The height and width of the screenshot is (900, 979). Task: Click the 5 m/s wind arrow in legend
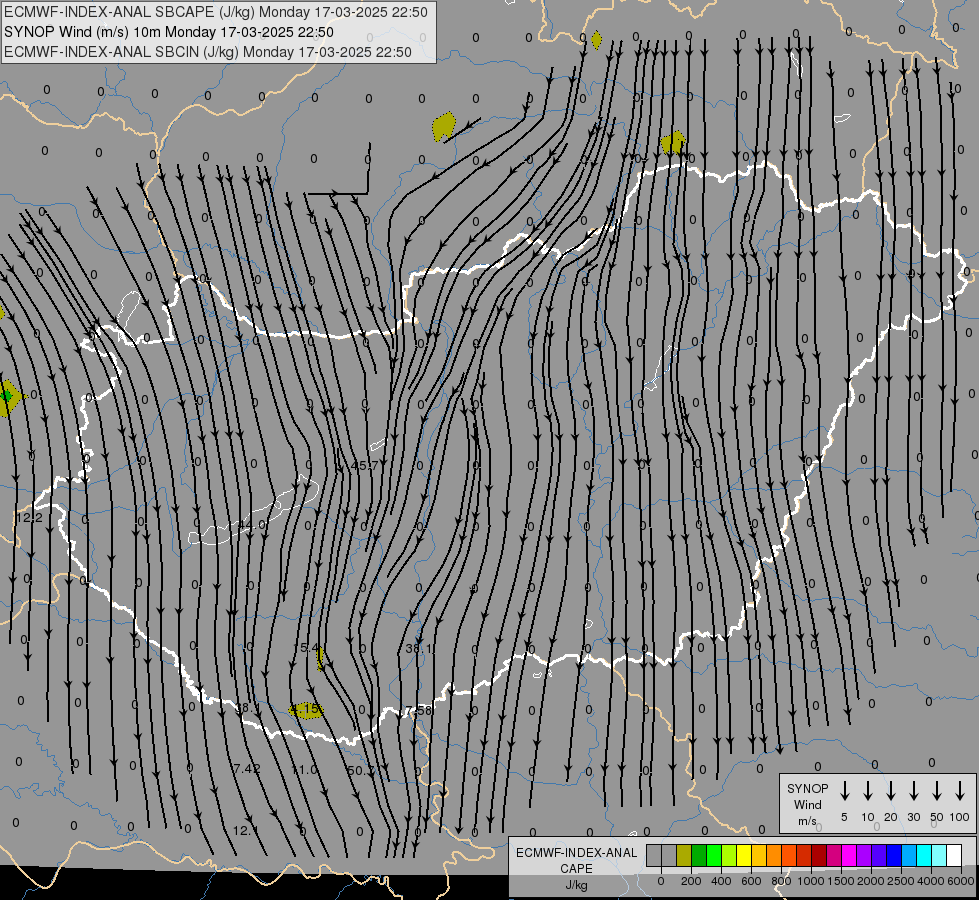(844, 791)
